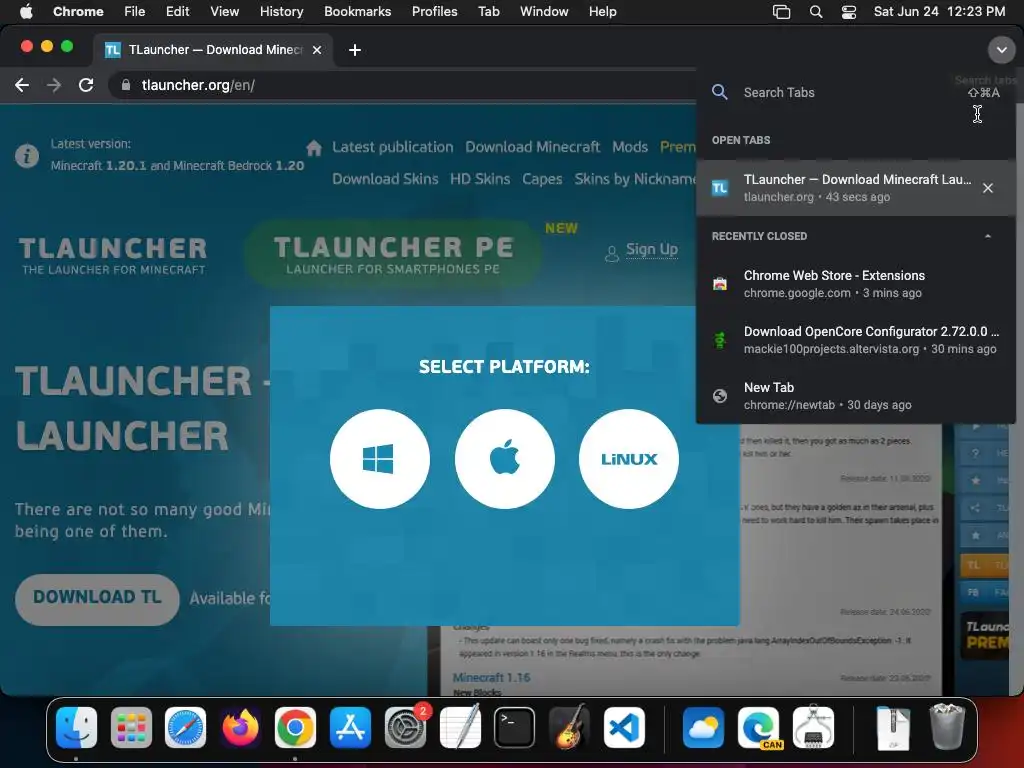Launch Visual Studio Code from the Dock
Viewport: 1024px width, 768px height.
pos(624,727)
